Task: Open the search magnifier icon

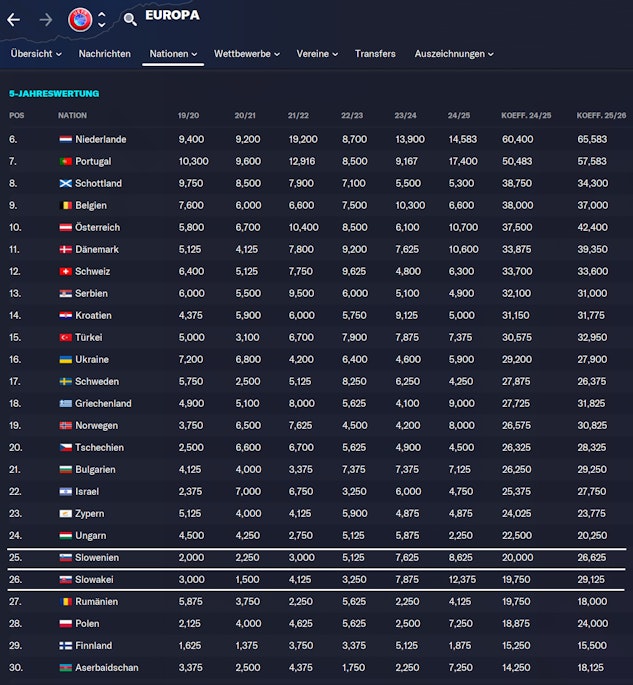Action: [x=130, y=19]
